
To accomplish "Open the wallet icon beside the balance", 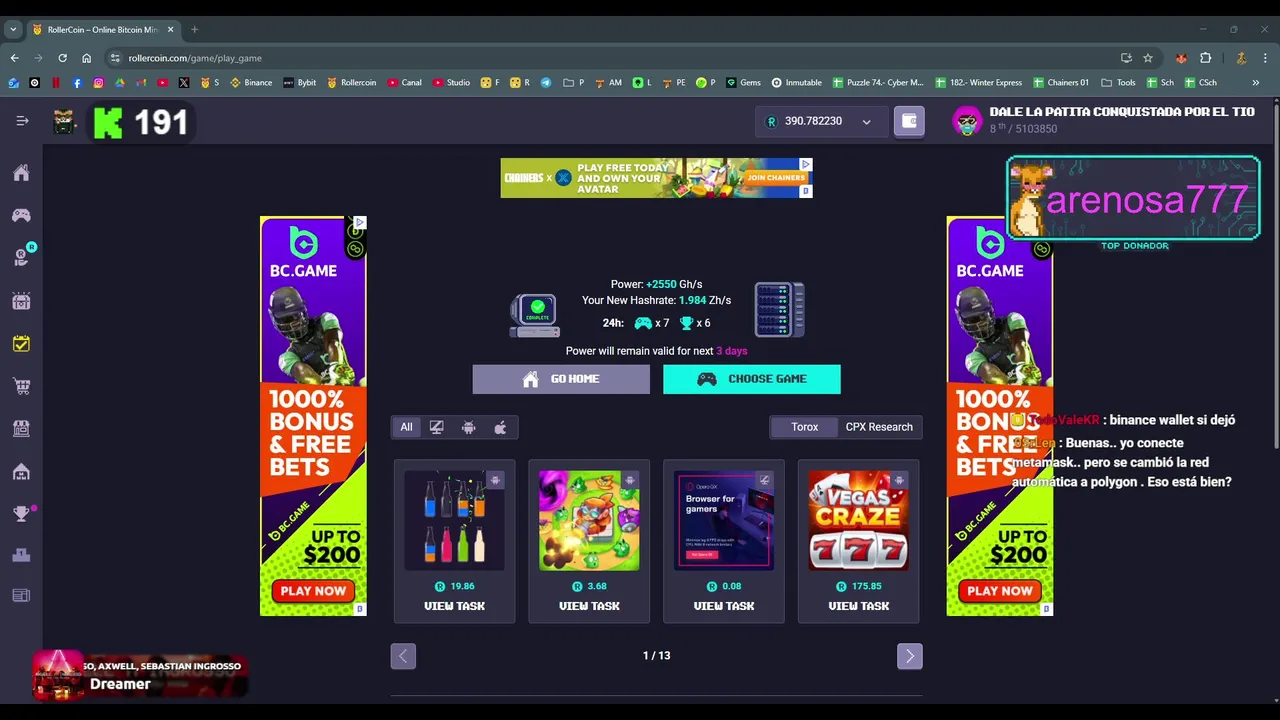I will coord(909,121).
